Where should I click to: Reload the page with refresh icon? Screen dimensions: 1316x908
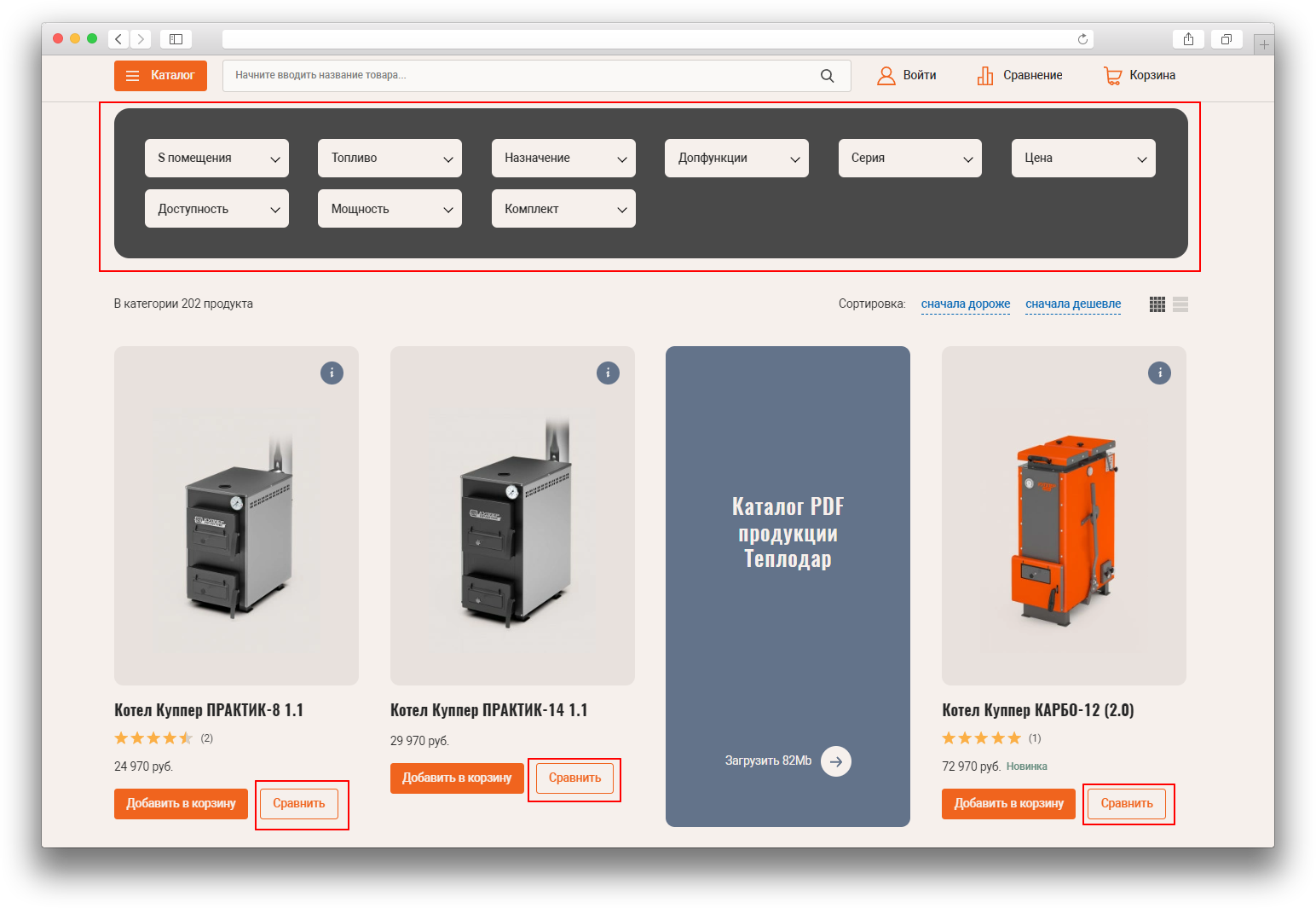pos(1082,39)
